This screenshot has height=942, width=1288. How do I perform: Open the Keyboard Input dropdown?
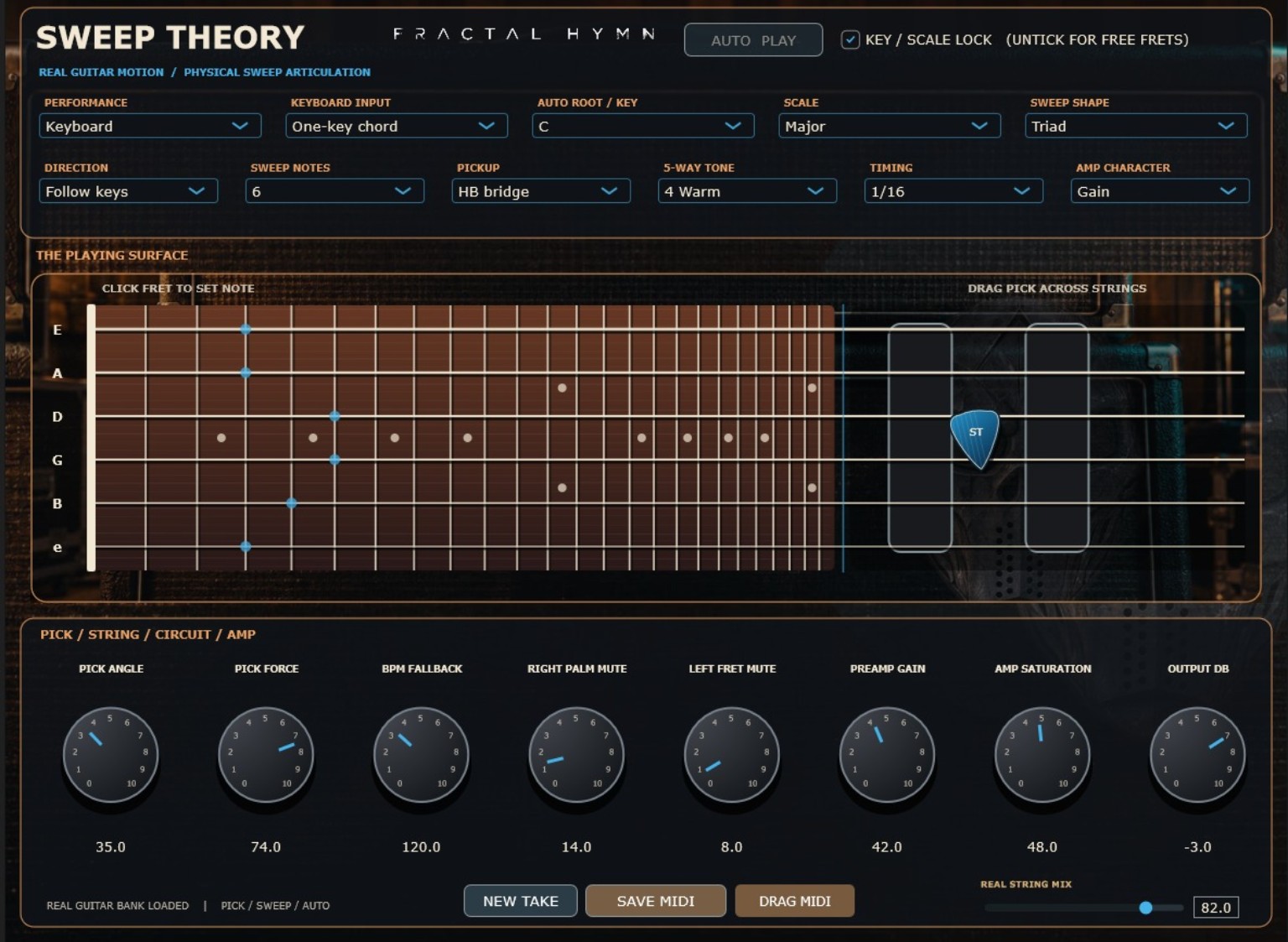397,126
